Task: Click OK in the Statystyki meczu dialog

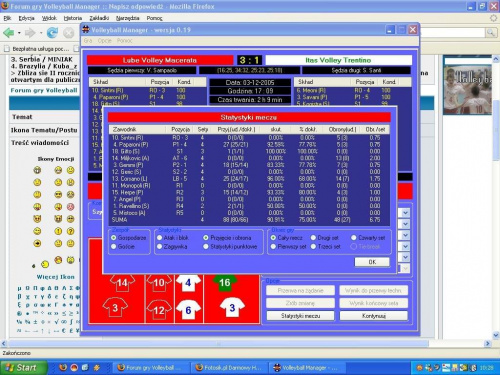Action: 372,262
